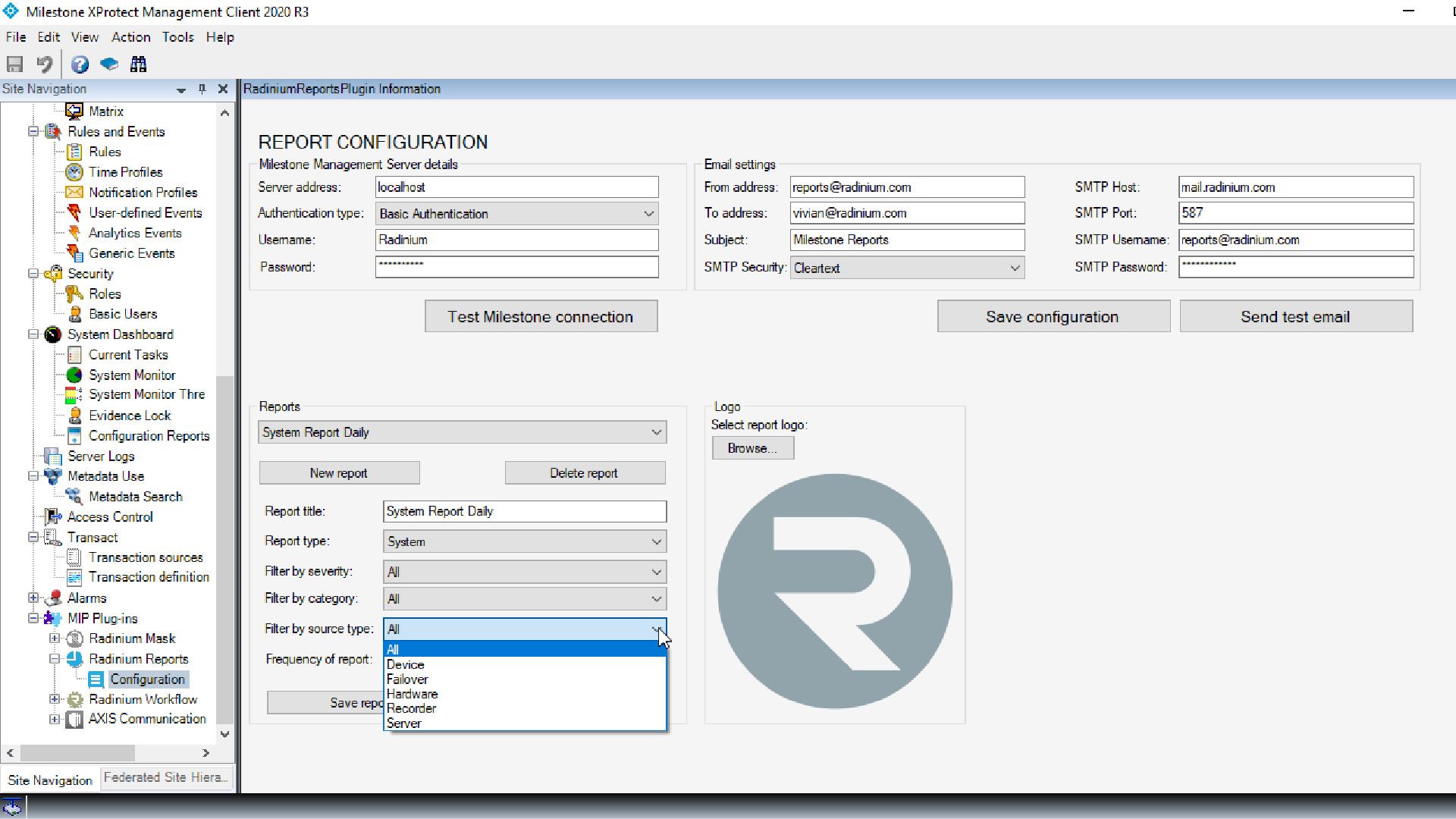Choose Failover from source type list

click(525, 679)
